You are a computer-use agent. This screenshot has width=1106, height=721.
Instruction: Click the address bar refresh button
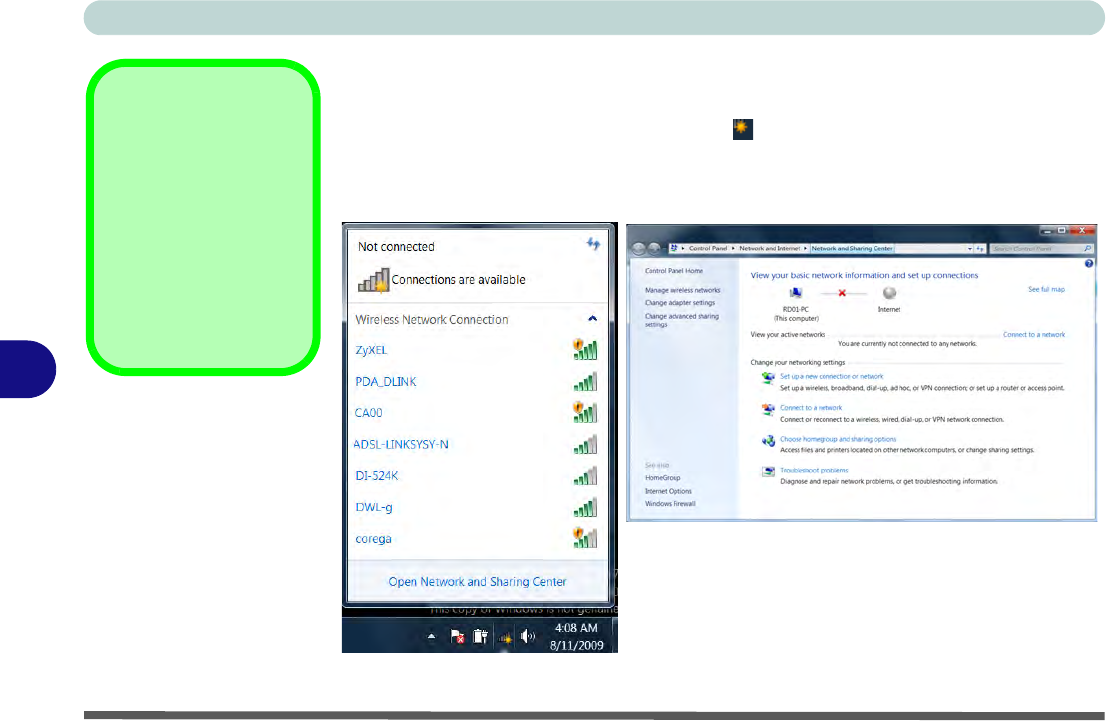pyautogui.click(x=980, y=248)
